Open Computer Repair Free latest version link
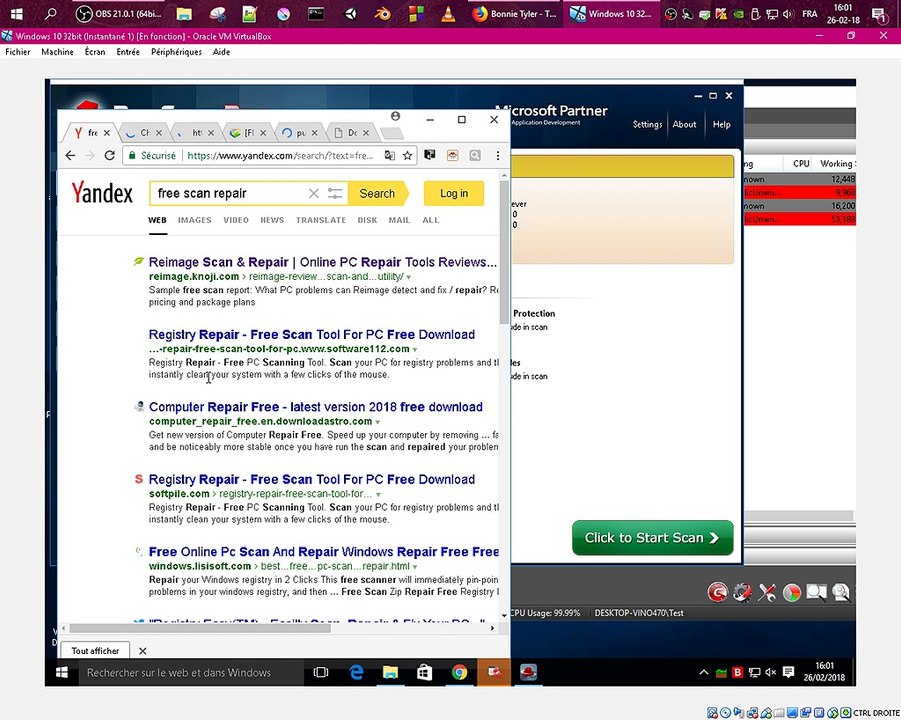This screenshot has height=720, width=901. (315, 407)
